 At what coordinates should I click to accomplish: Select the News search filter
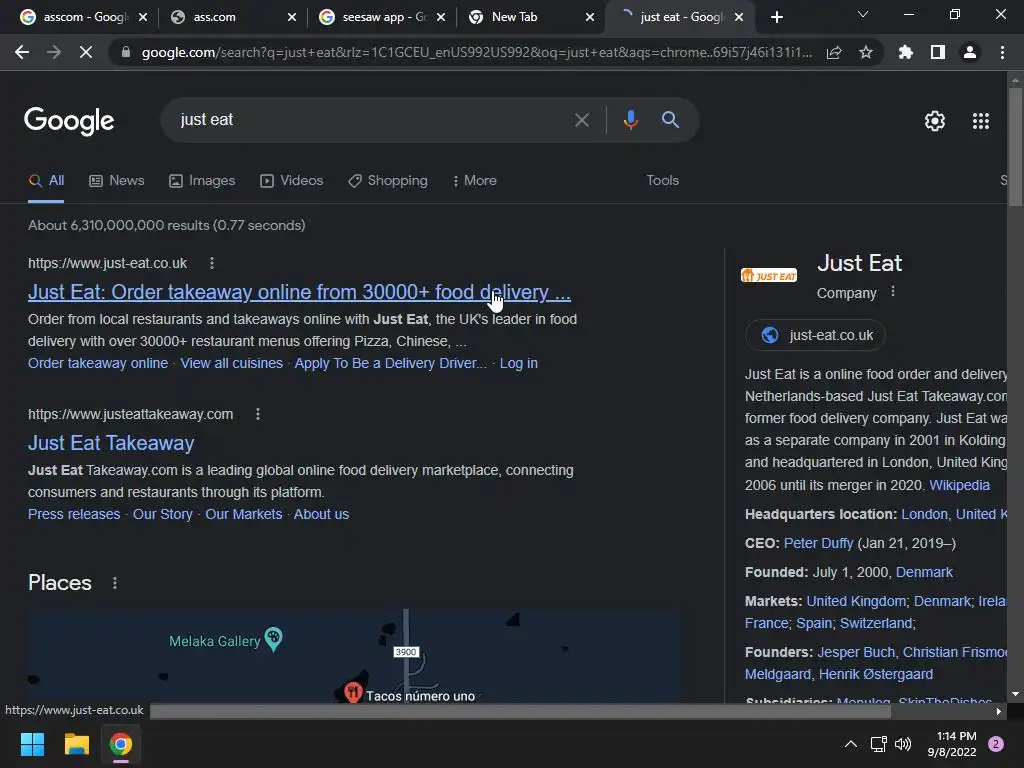pyautogui.click(x=117, y=181)
